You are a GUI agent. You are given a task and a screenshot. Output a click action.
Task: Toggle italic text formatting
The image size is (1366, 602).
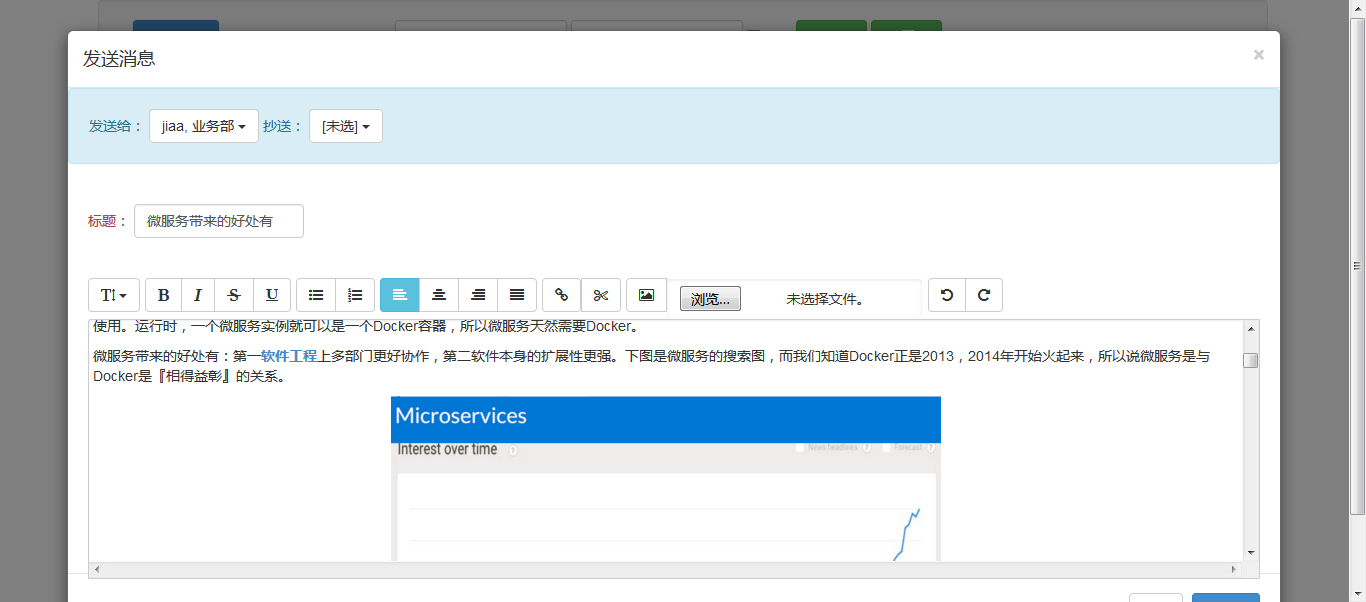198,295
